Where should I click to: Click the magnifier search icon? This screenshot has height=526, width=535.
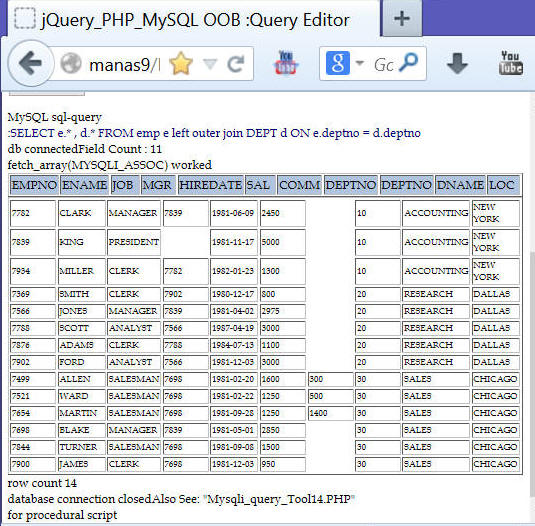(x=408, y=63)
